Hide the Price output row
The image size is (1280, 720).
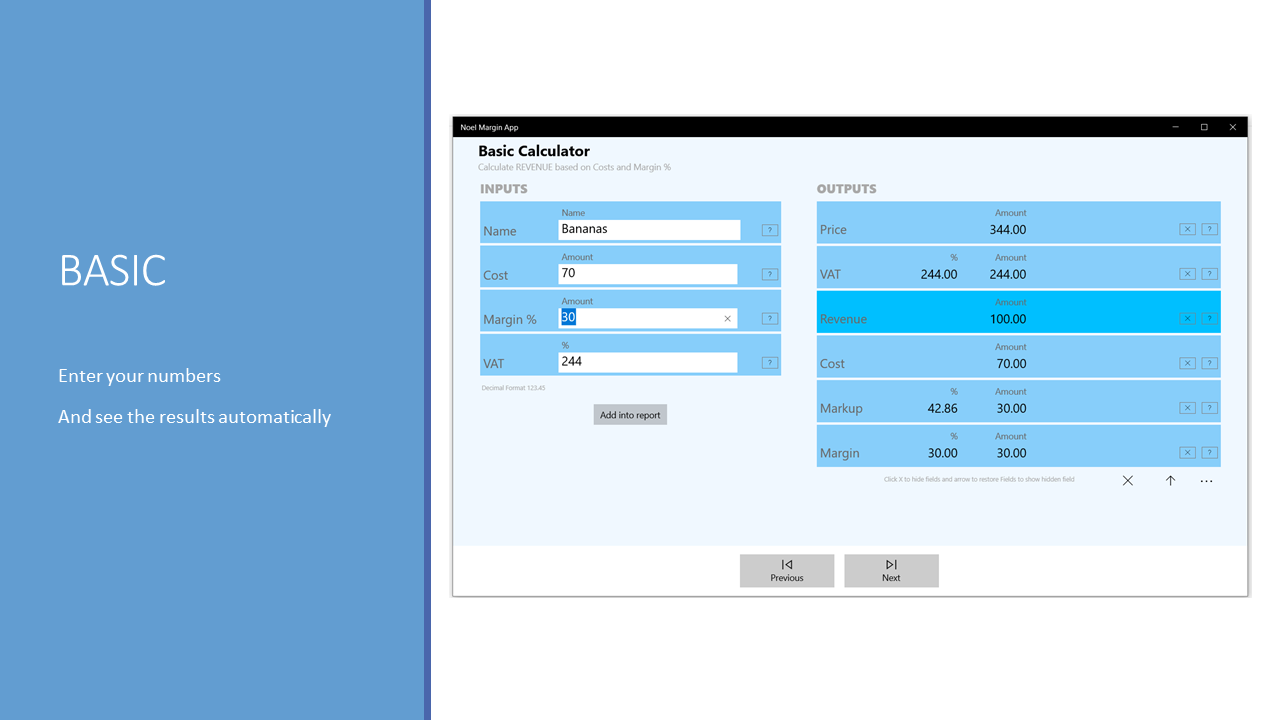(x=1187, y=230)
